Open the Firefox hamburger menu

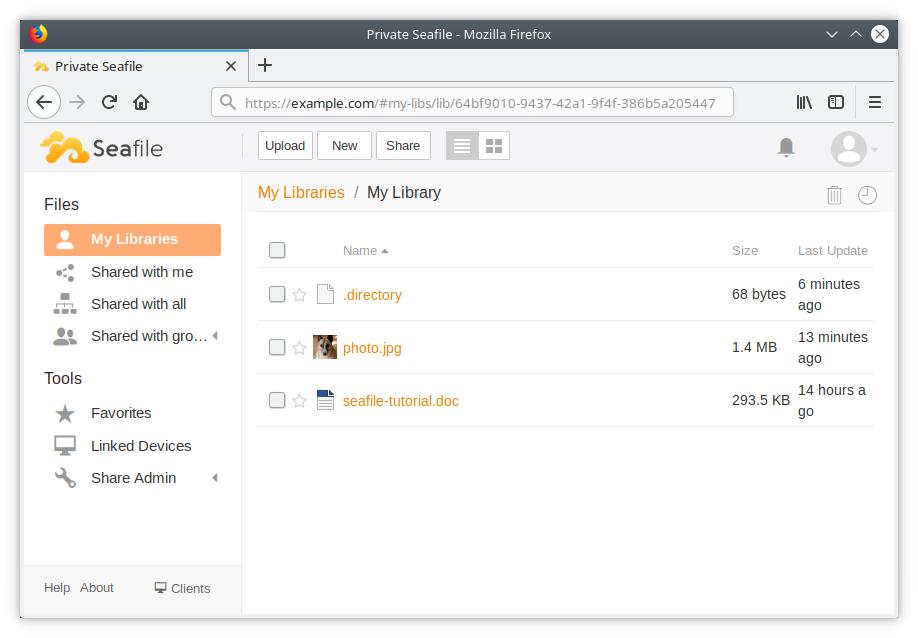pos(874,101)
